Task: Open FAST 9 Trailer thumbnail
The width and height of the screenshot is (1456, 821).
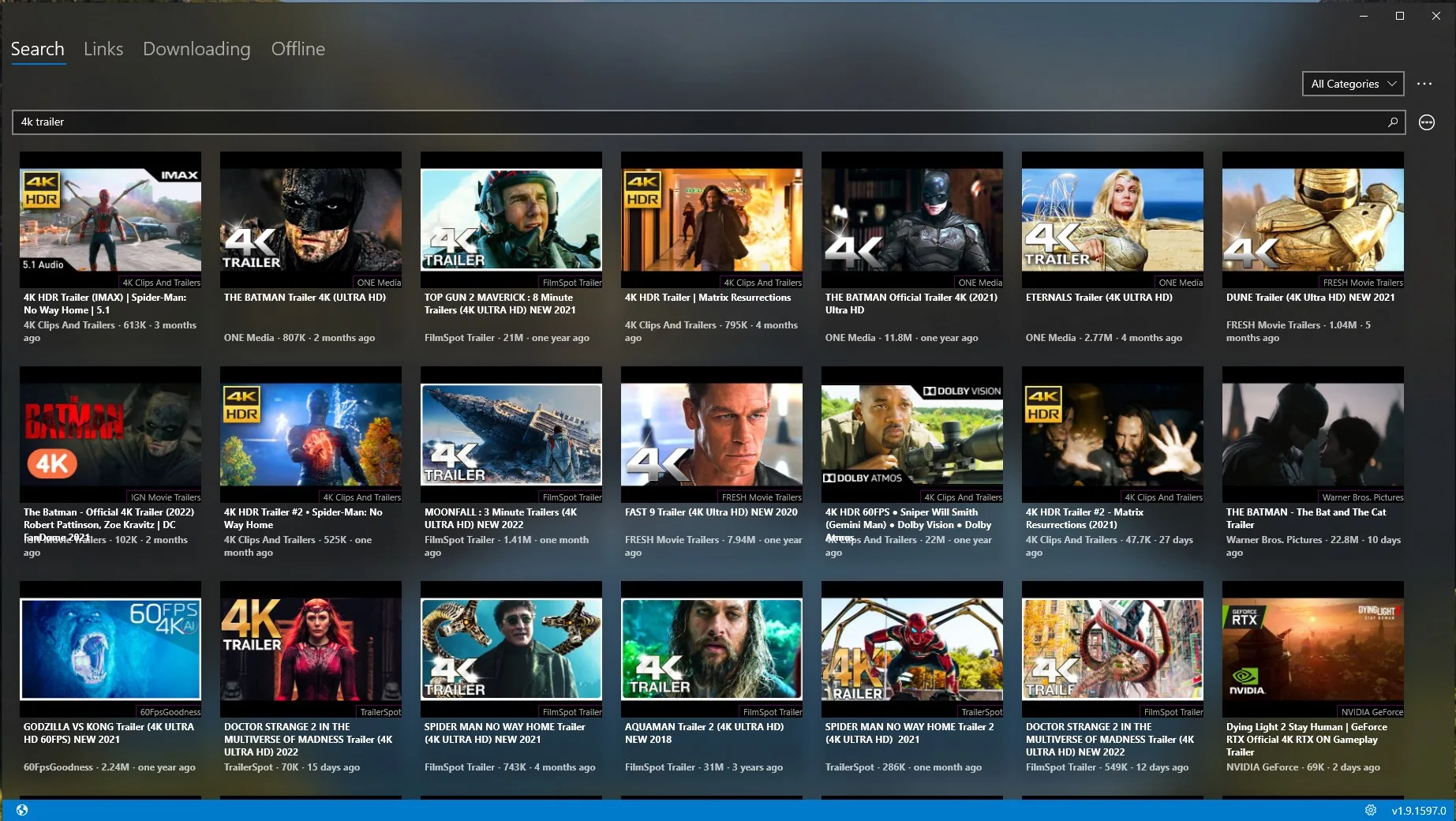Action: pos(712,434)
